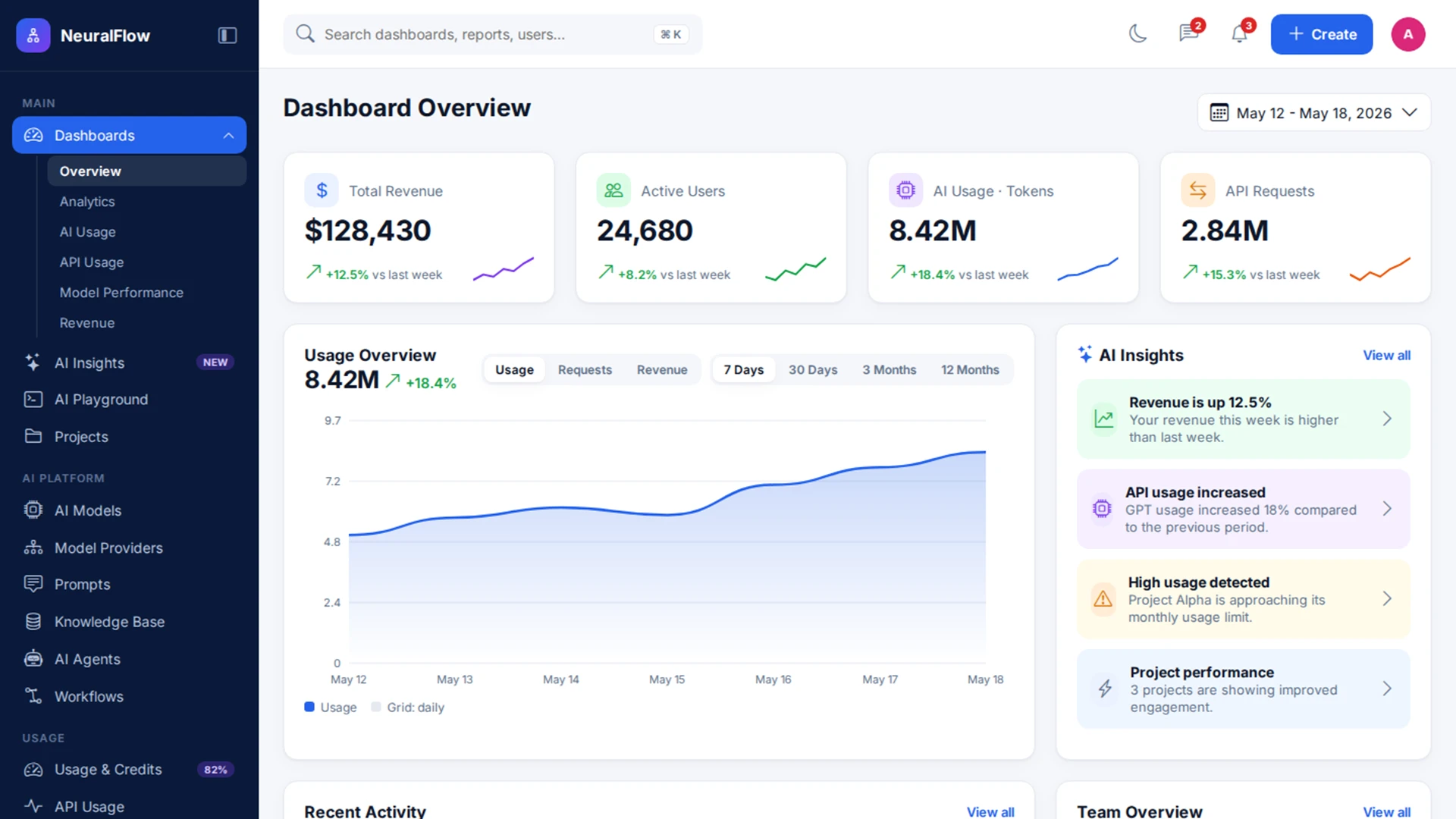Click View all in Team Overview

pos(1386,811)
